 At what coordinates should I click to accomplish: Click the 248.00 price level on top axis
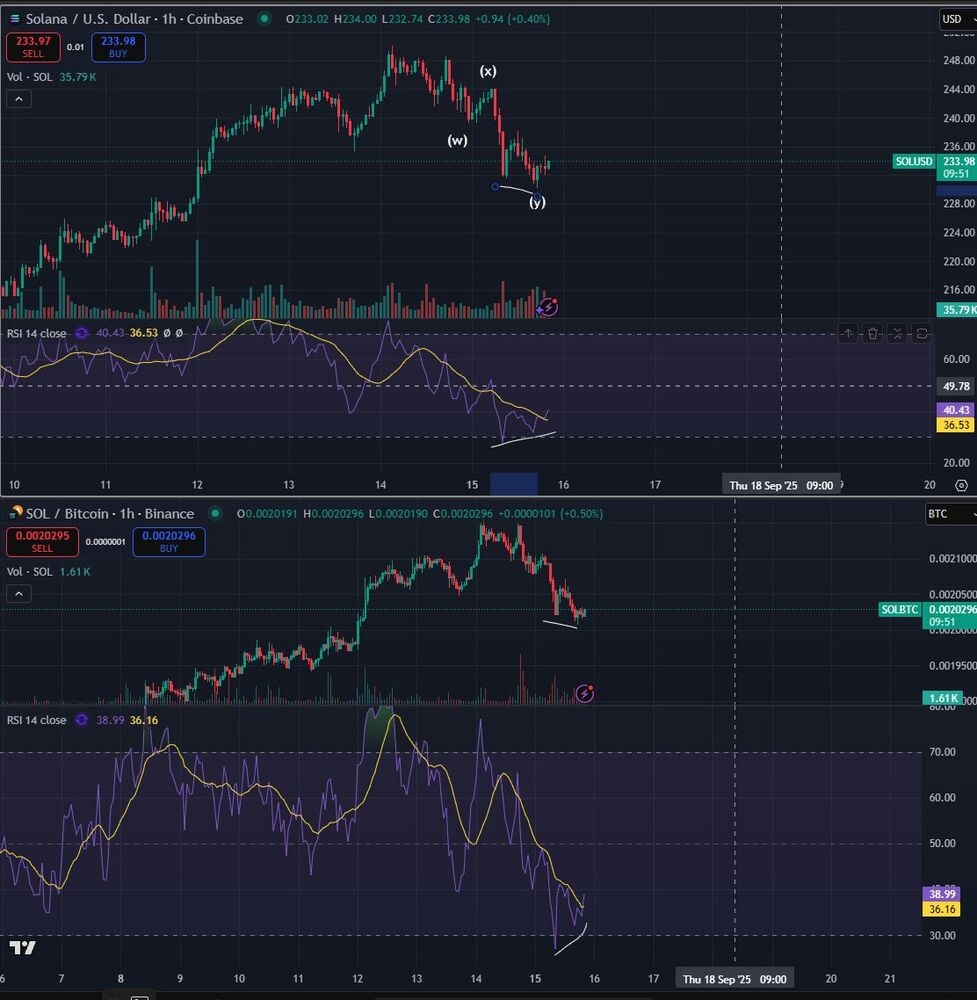click(959, 61)
